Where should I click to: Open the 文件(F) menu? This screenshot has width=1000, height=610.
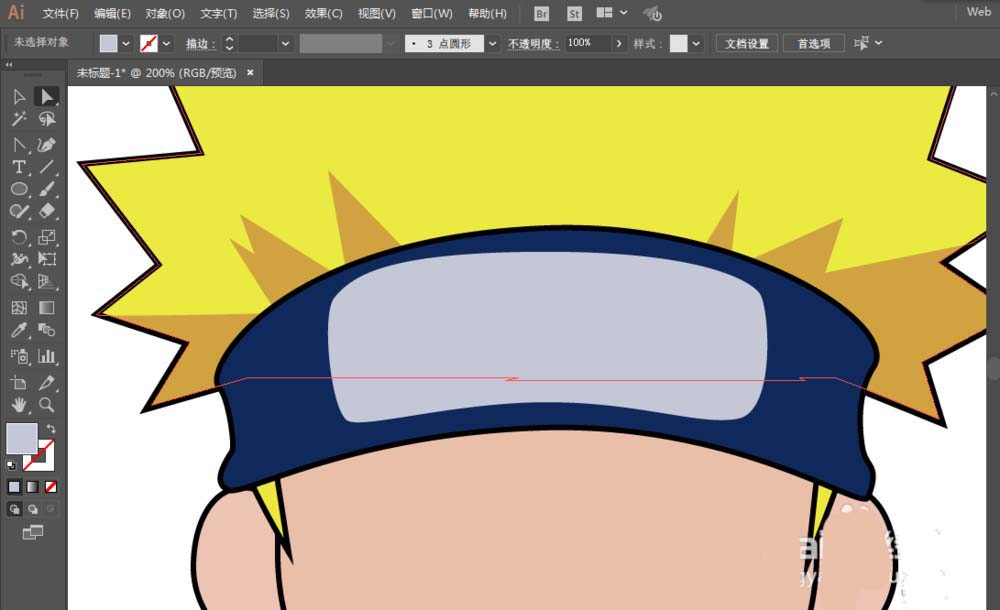(61, 13)
